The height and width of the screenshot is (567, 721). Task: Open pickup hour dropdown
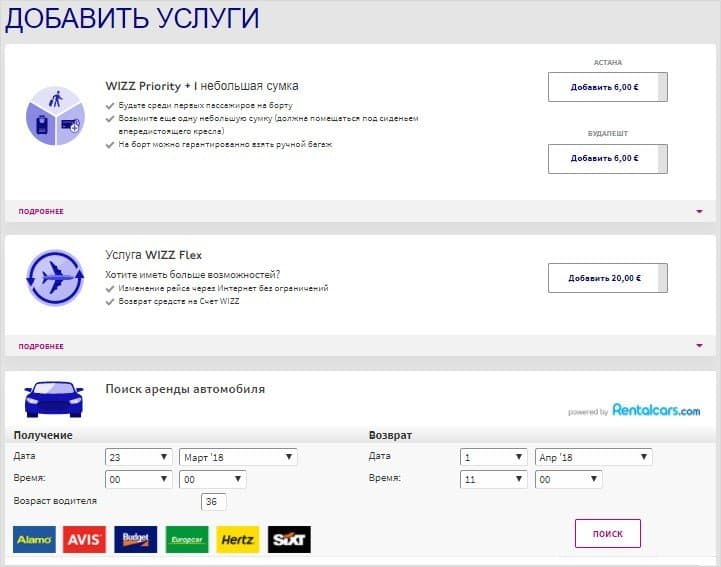tap(138, 479)
